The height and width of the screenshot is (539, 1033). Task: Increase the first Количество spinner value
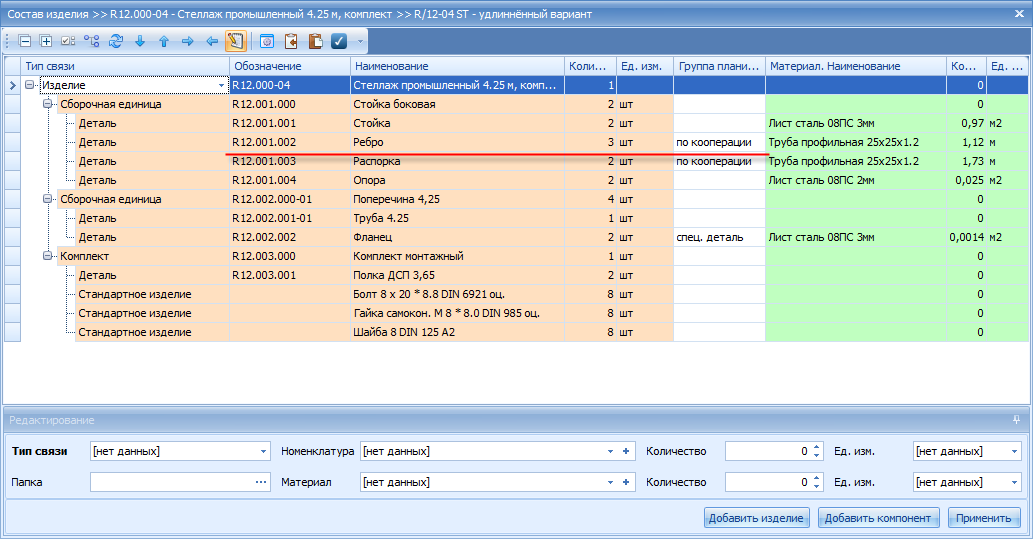tap(816, 447)
